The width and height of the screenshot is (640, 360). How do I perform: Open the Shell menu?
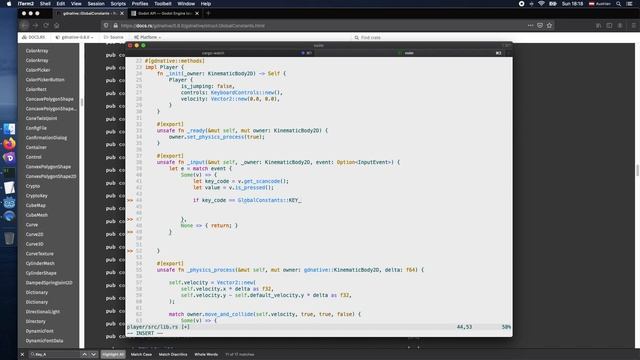[45, 4]
